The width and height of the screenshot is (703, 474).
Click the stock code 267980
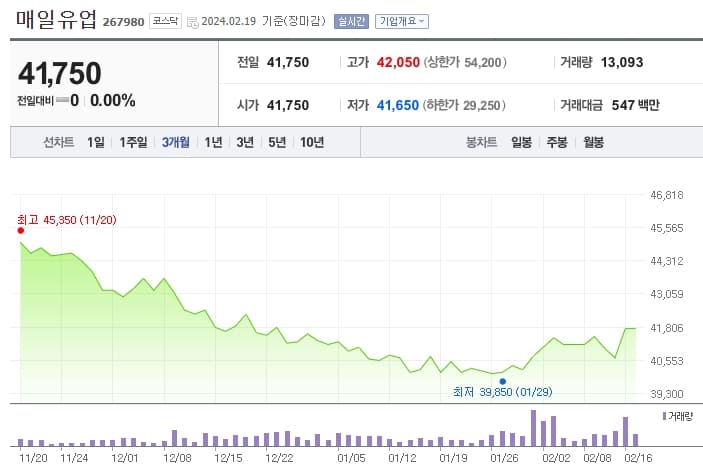(x=123, y=22)
